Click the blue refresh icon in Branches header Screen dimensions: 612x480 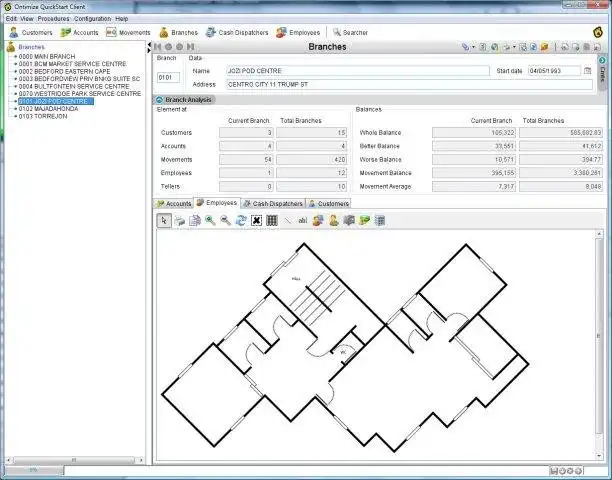click(533, 47)
